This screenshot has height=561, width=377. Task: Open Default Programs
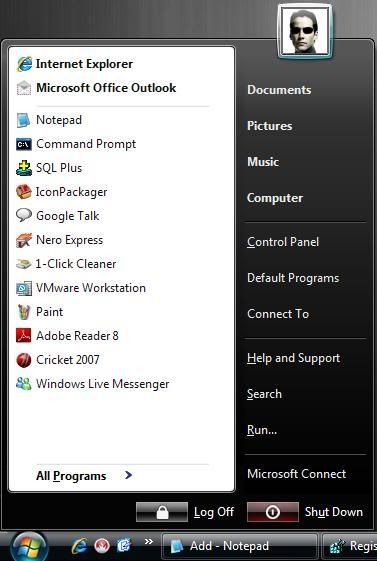[293, 278]
